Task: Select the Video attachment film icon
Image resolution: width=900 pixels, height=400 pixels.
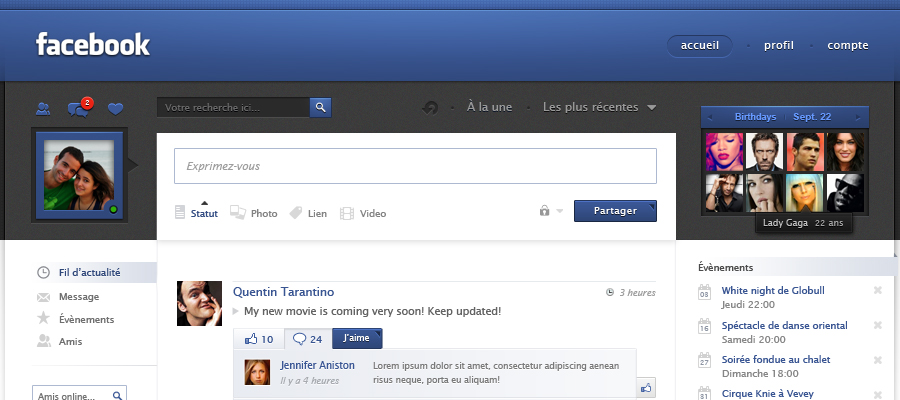Action: coord(347,213)
